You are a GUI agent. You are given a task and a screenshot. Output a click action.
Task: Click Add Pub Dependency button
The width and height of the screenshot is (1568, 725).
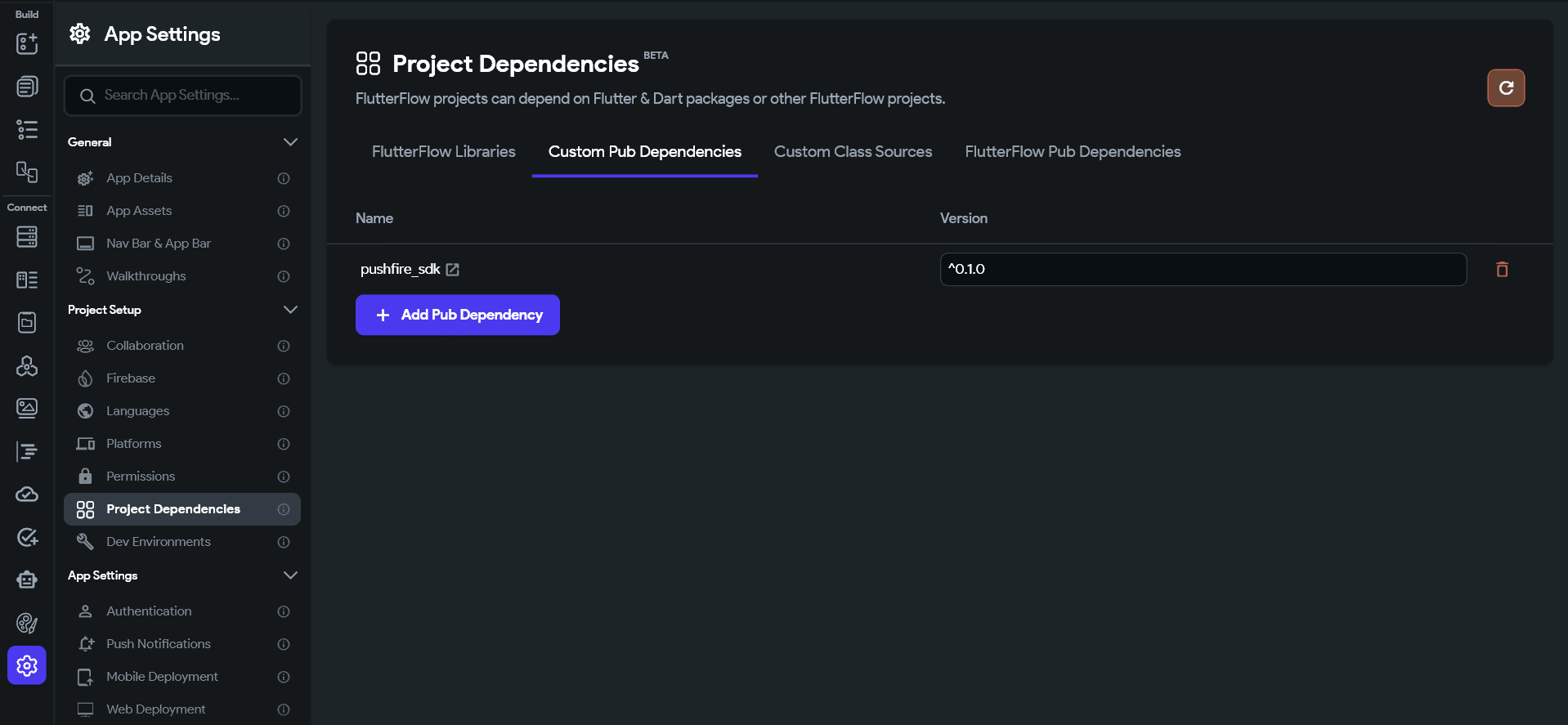(x=458, y=315)
